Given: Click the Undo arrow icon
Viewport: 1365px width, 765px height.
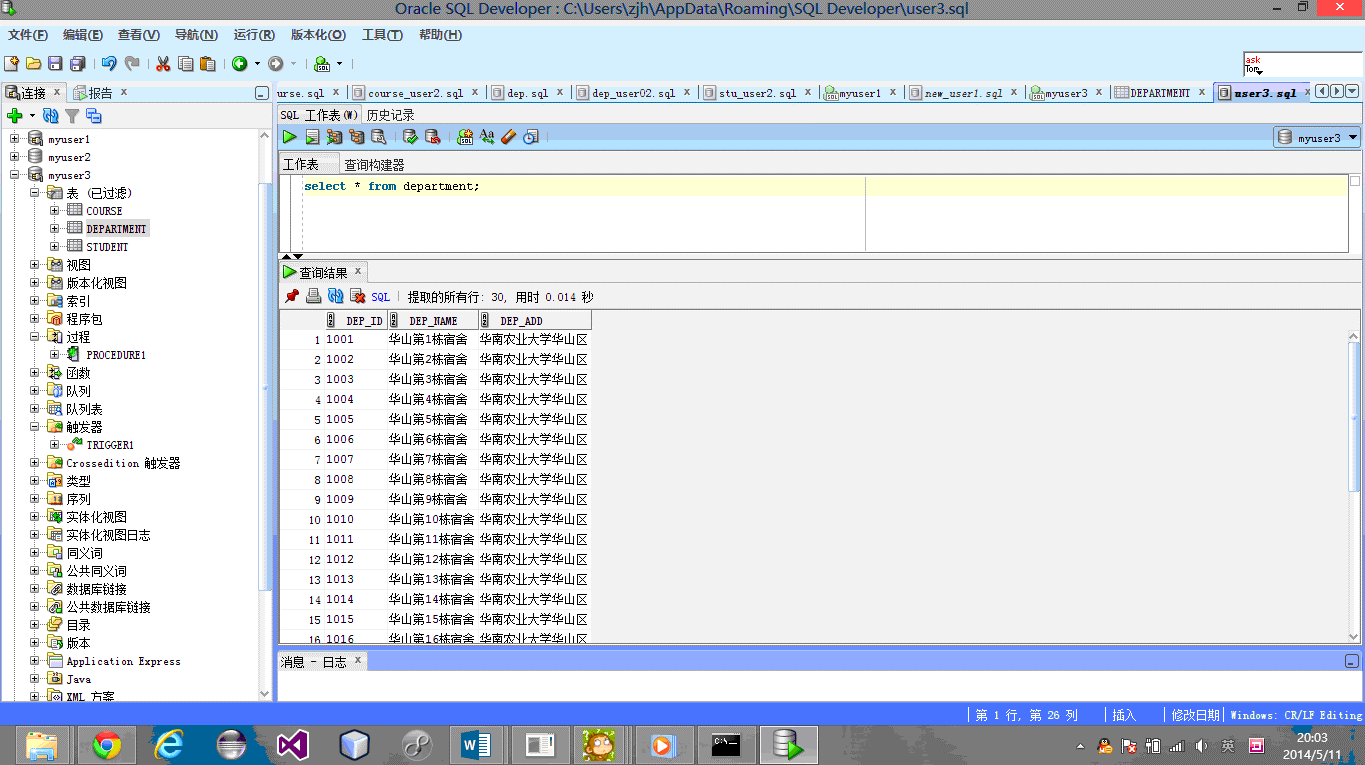Looking at the screenshot, I should click(x=109, y=64).
